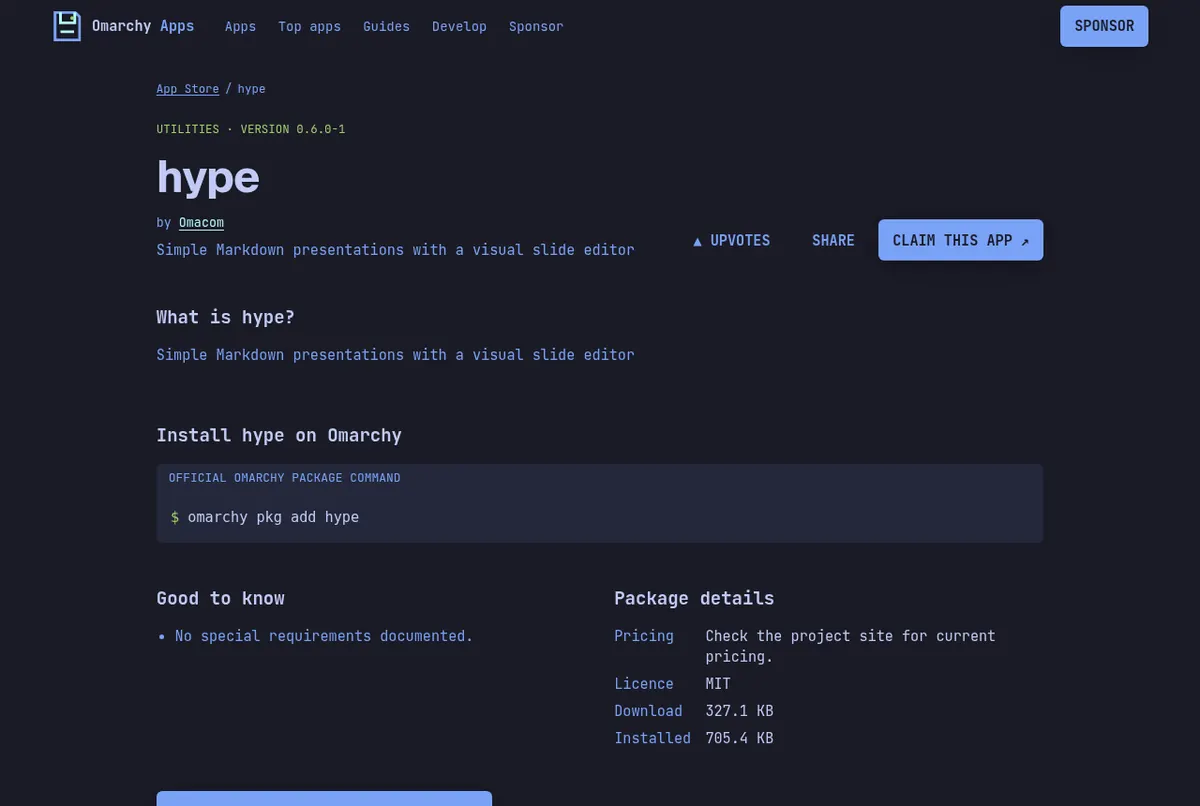Click the Omarchy Apps brand name text

[x=143, y=26]
